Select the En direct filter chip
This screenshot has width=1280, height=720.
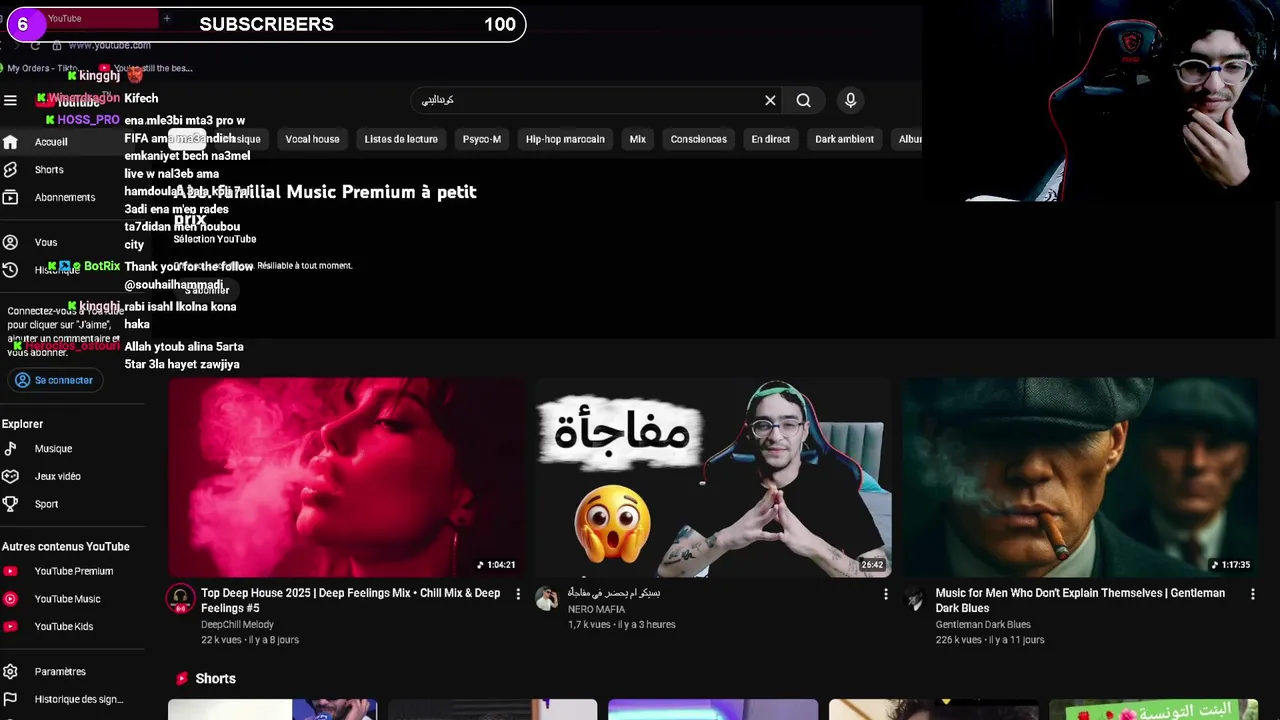(771, 139)
